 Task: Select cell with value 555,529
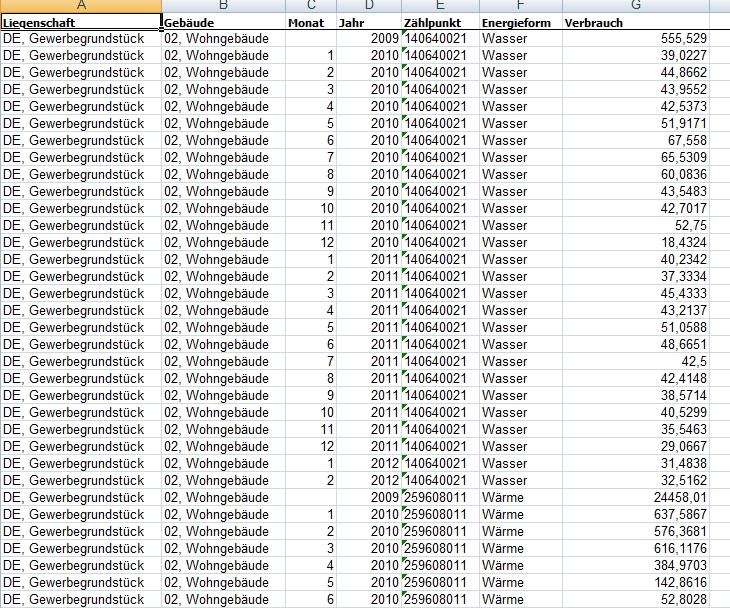635,38
